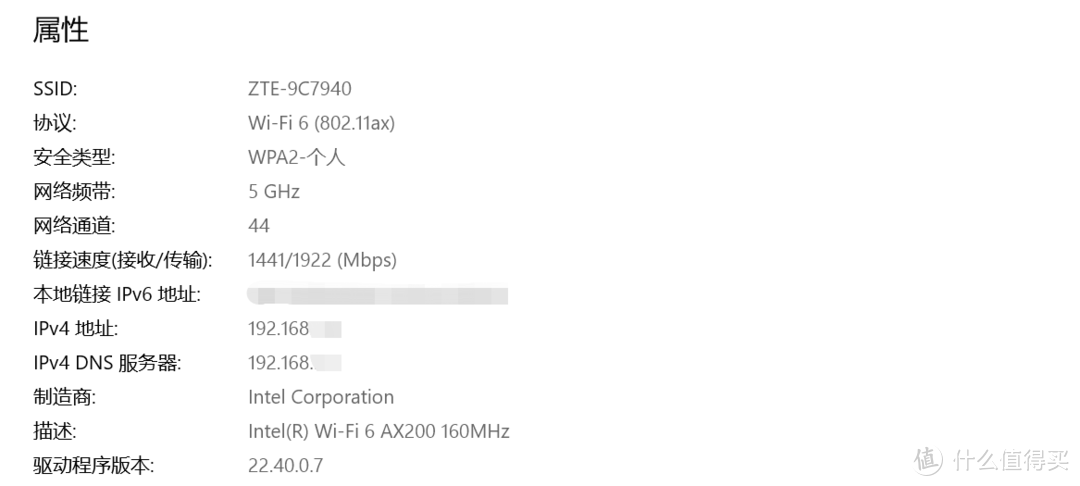Click the 本地链接 IPv6 地址 label
The height and width of the screenshot is (486, 1080).
pyautogui.click(x=116, y=295)
